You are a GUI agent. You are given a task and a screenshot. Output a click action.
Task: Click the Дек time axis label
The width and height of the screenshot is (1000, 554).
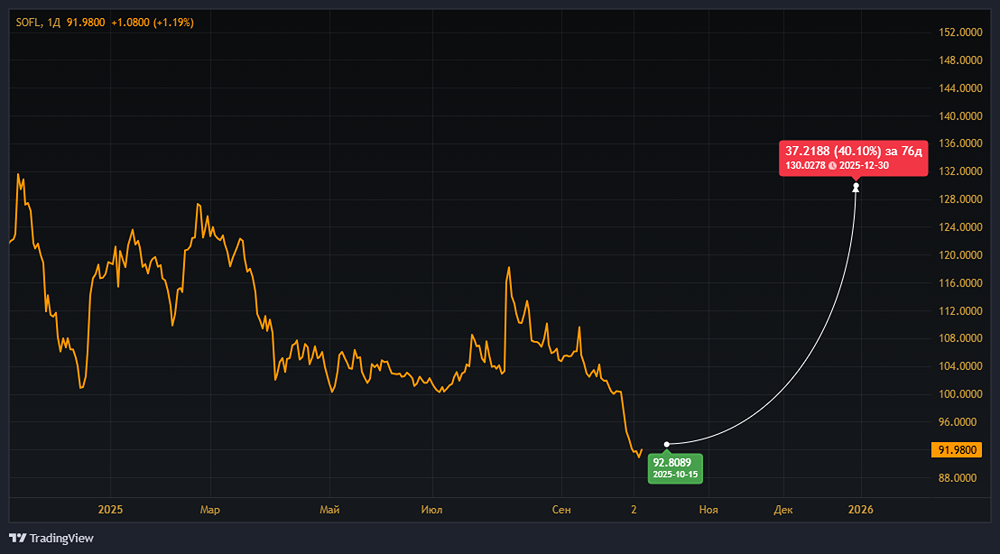pos(783,510)
